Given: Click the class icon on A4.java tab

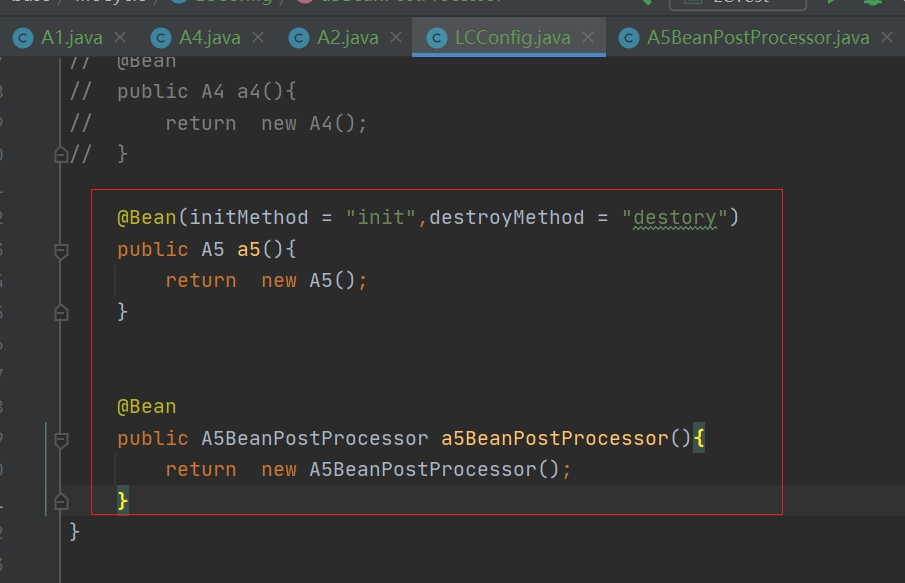Looking at the screenshot, I should click(161, 39).
